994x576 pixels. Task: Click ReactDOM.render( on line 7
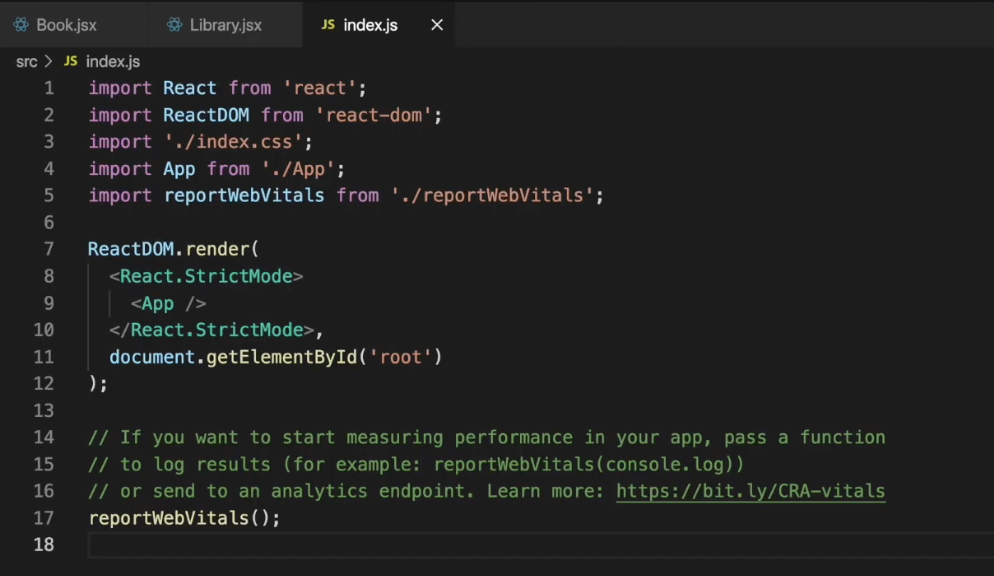[173, 249]
